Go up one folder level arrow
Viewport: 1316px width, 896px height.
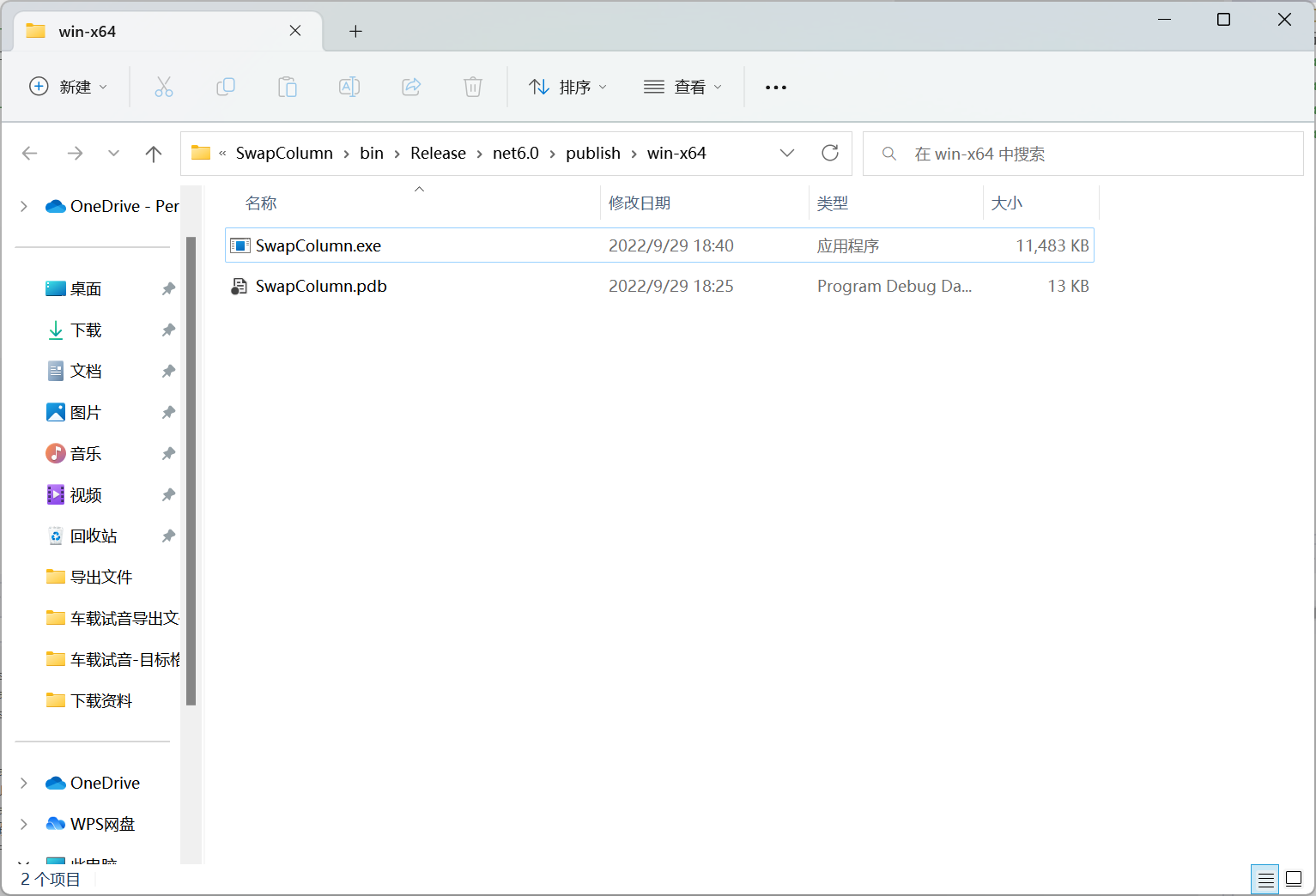(154, 154)
